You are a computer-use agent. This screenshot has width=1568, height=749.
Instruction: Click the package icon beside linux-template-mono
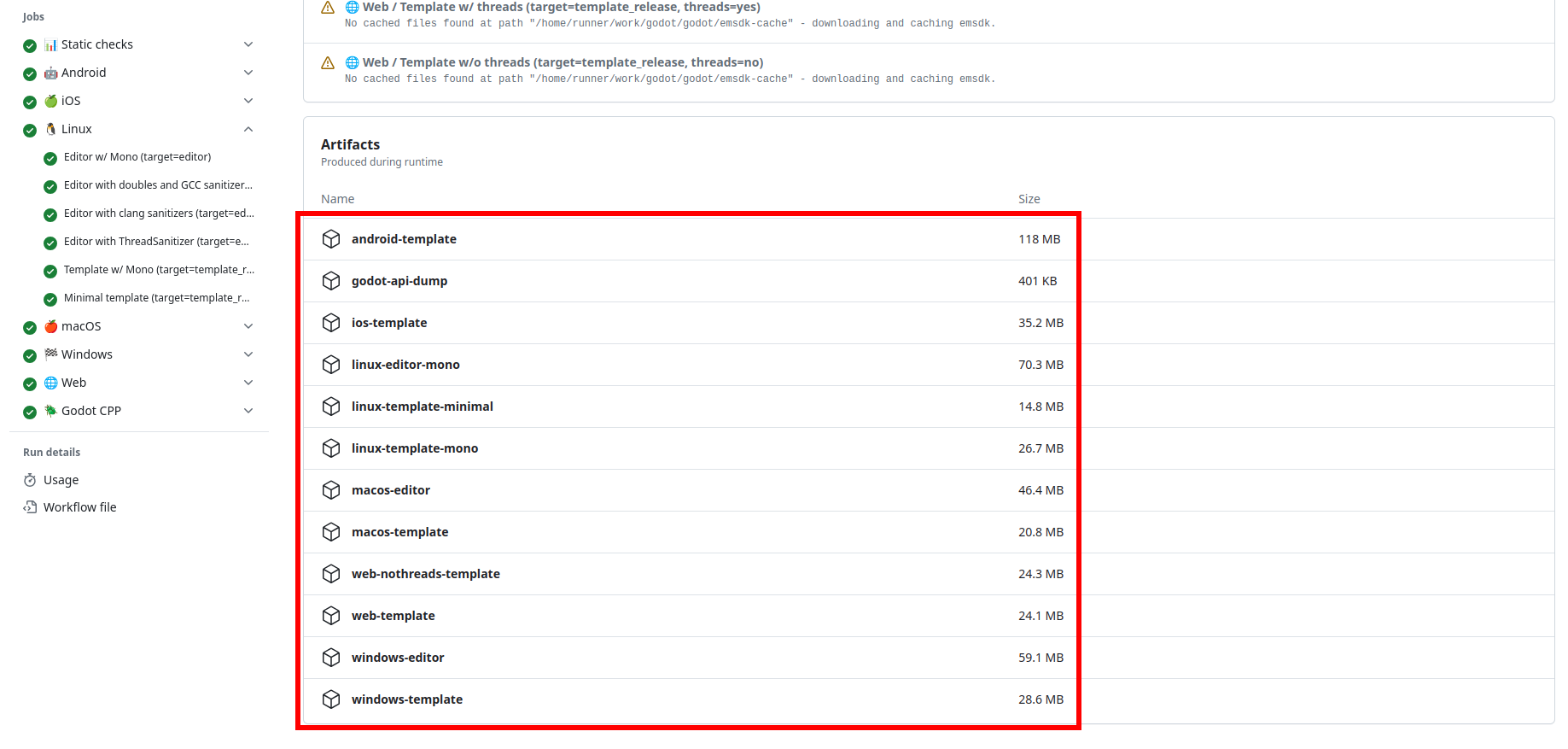click(331, 448)
